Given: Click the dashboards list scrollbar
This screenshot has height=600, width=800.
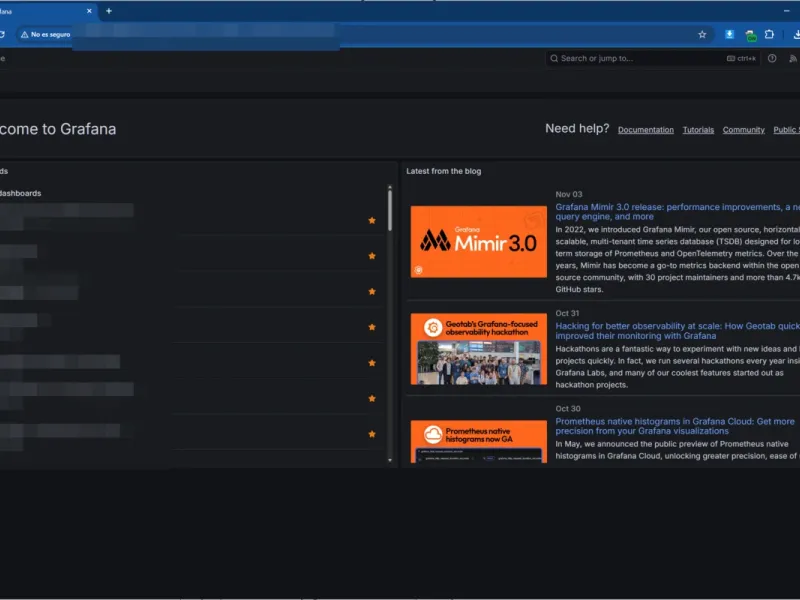Looking at the screenshot, I should coord(390,210).
